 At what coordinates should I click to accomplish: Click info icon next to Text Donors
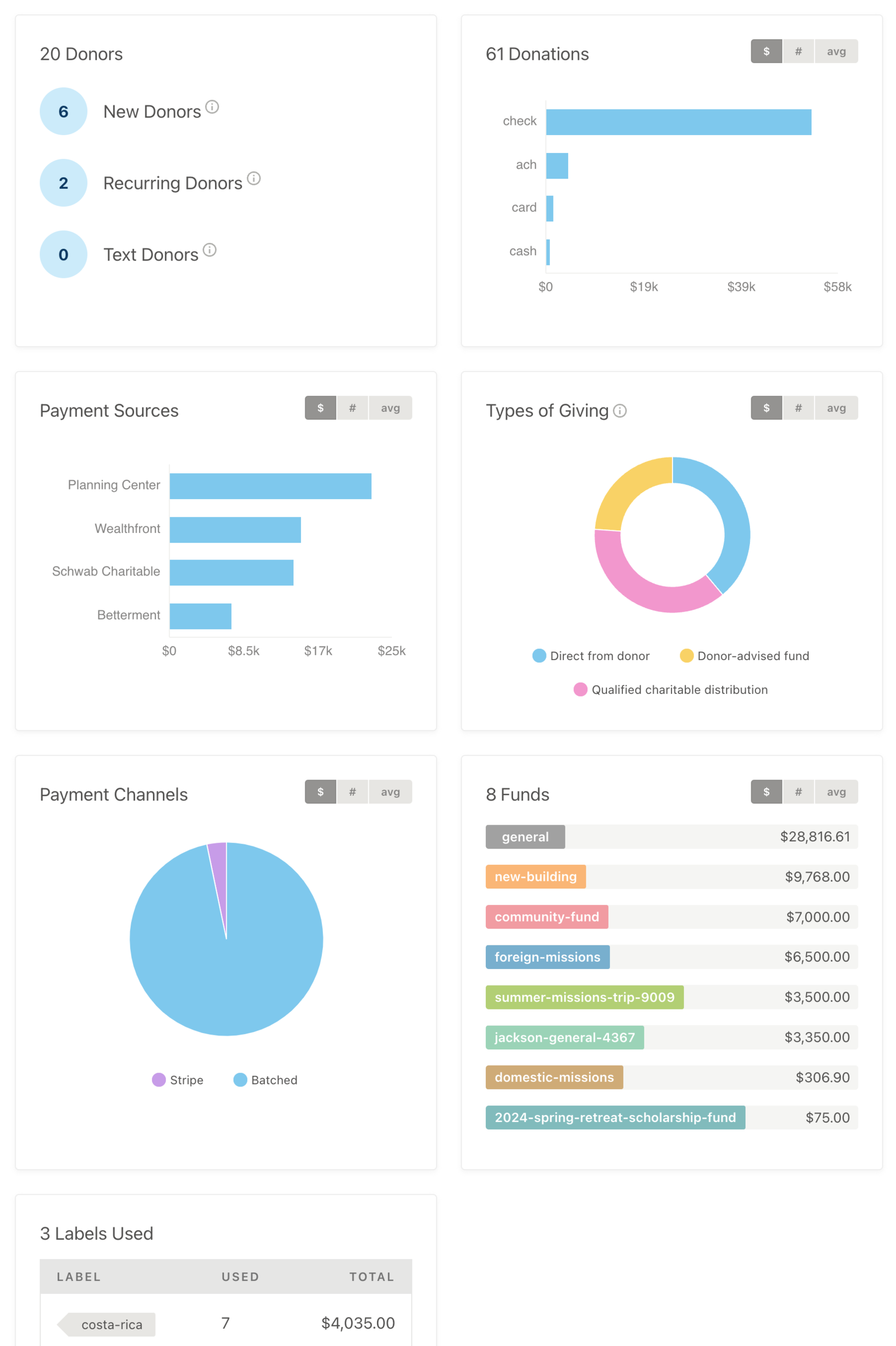(209, 250)
